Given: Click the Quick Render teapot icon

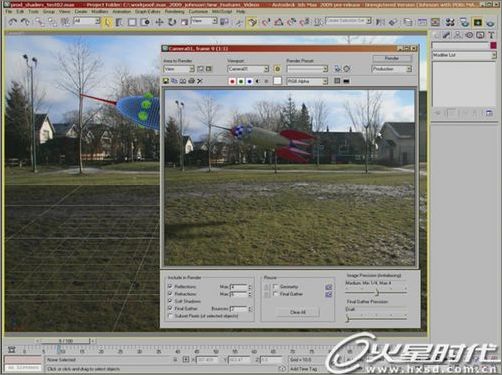Looking at the screenshot, I should click(x=490, y=22).
